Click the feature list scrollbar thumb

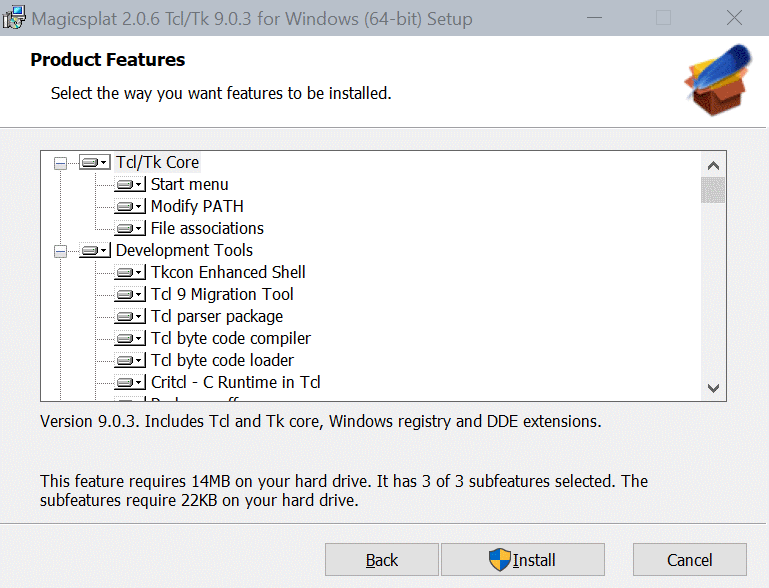pyautogui.click(x=714, y=190)
